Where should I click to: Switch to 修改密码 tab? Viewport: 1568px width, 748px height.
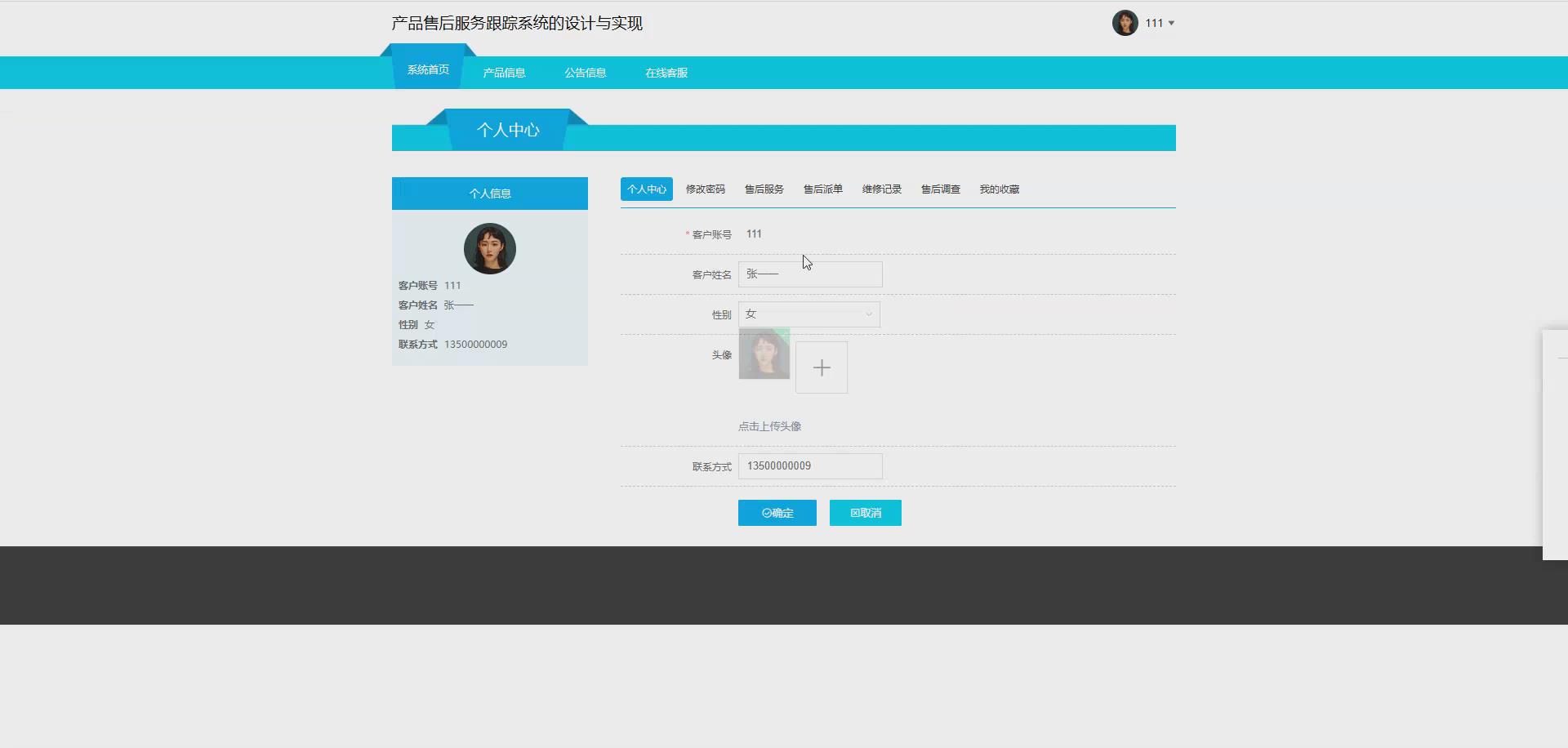706,189
